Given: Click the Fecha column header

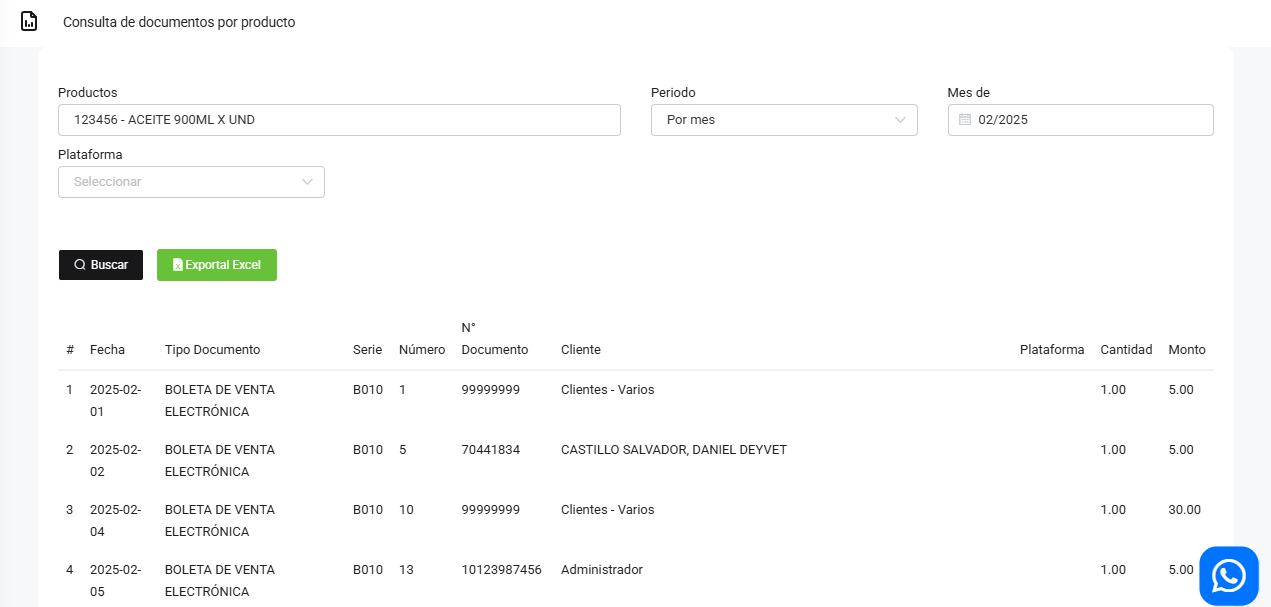Looking at the screenshot, I should [107, 350].
